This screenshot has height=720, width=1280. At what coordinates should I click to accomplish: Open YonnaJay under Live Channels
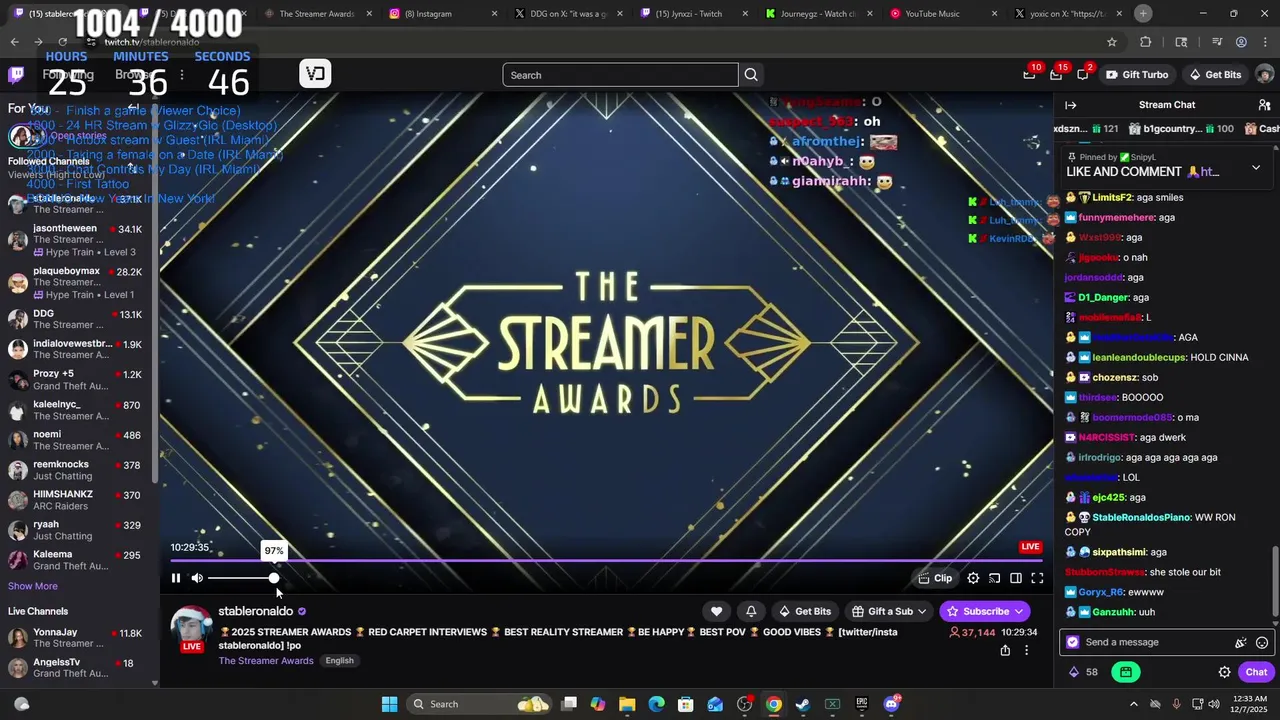pos(76,638)
